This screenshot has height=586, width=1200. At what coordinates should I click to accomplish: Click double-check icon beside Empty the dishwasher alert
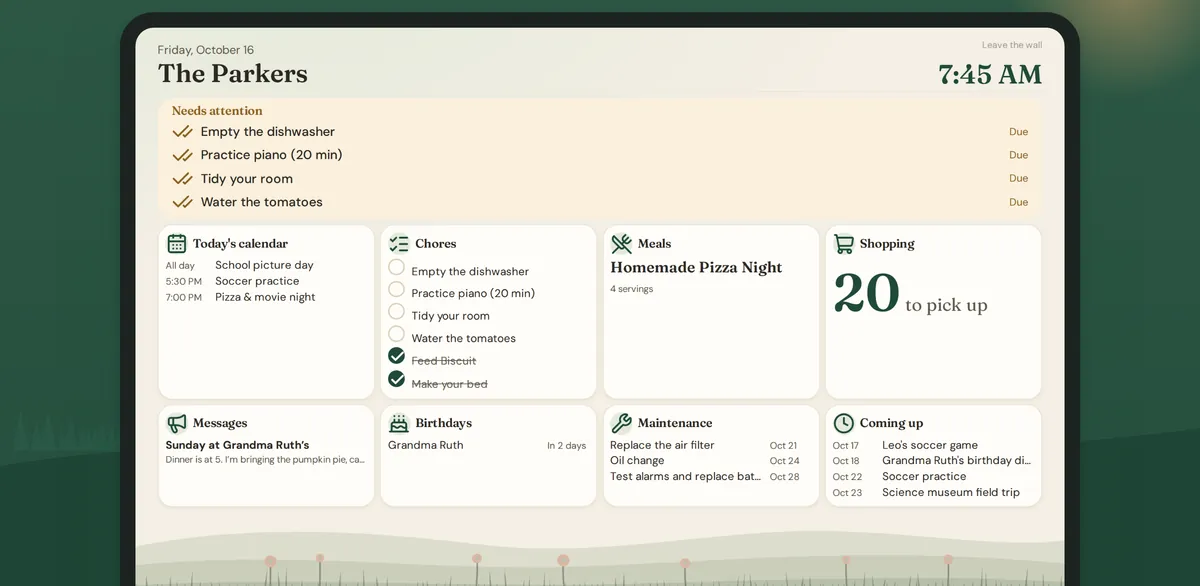[182, 132]
